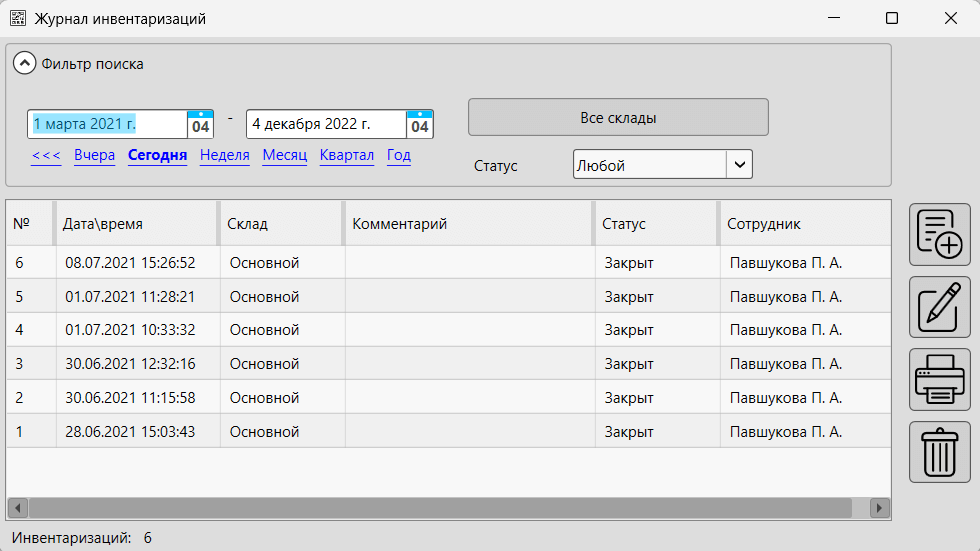Click the <<< previous period link

coord(46,155)
